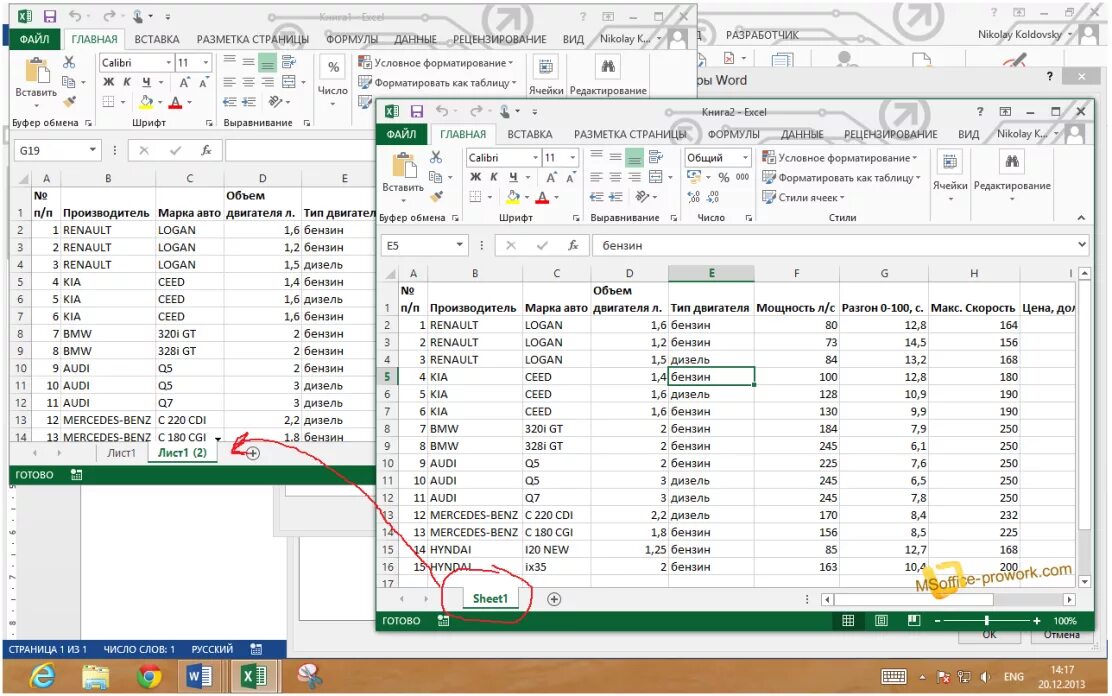Open name box dropdown showing G19
Screen dimensions: 1112x696
[92, 150]
